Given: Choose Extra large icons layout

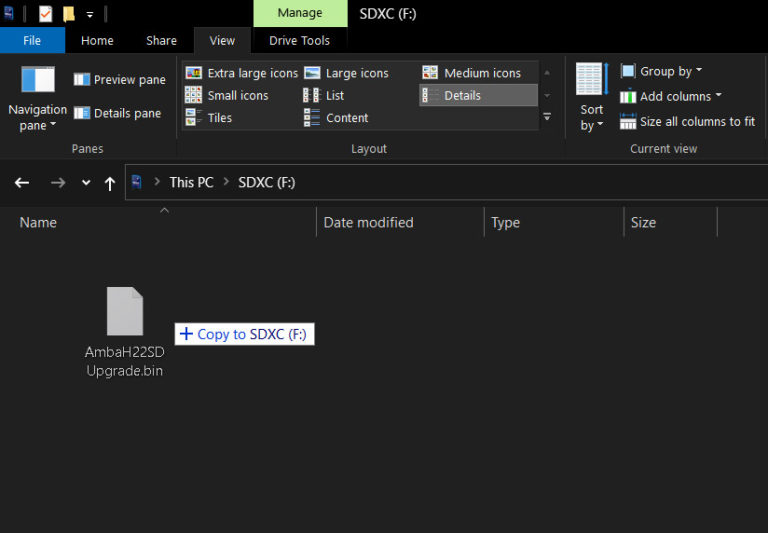Looking at the screenshot, I should tap(241, 73).
